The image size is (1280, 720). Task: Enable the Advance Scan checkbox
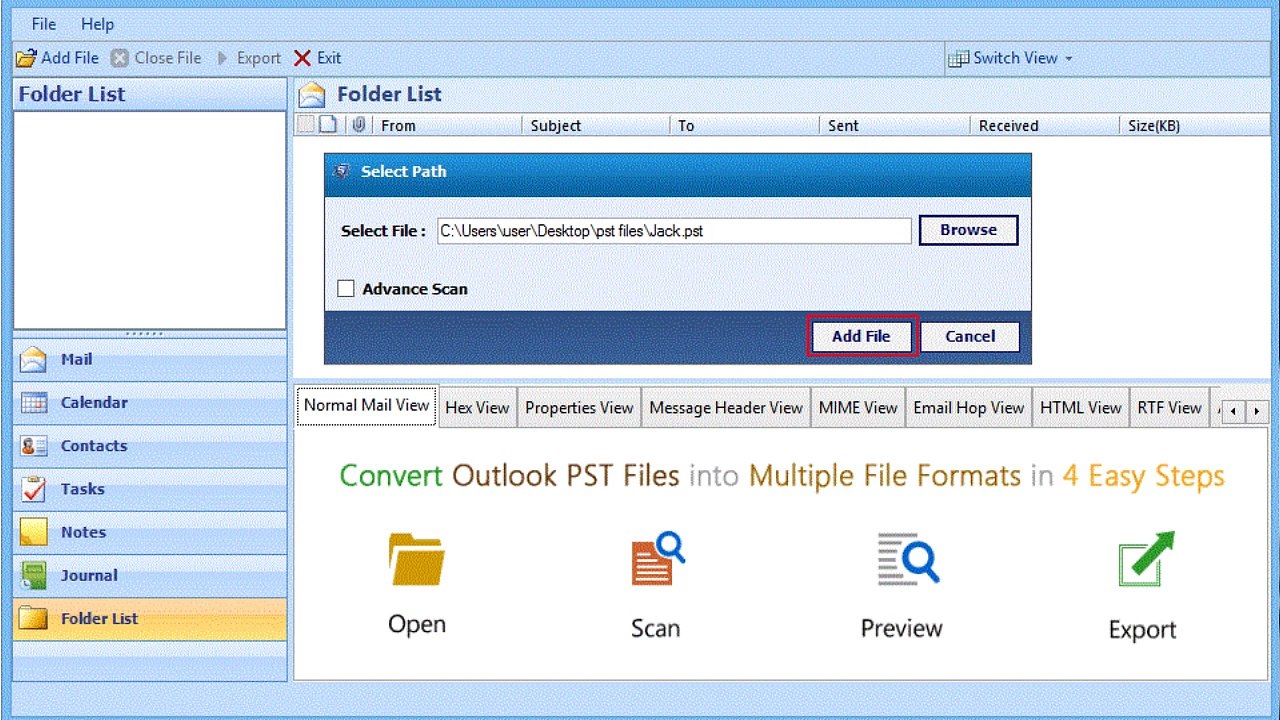(346, 289)
